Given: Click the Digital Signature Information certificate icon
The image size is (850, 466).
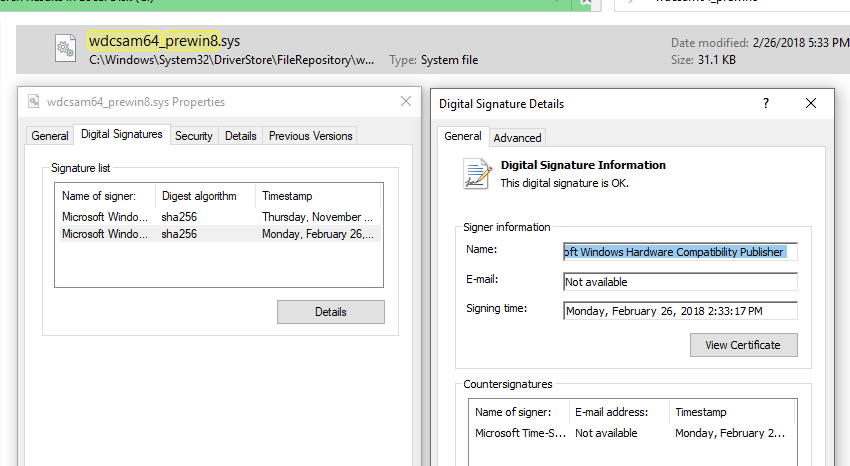Looking at the screenshot, I should pyautogui.click(x=478, y=173).
